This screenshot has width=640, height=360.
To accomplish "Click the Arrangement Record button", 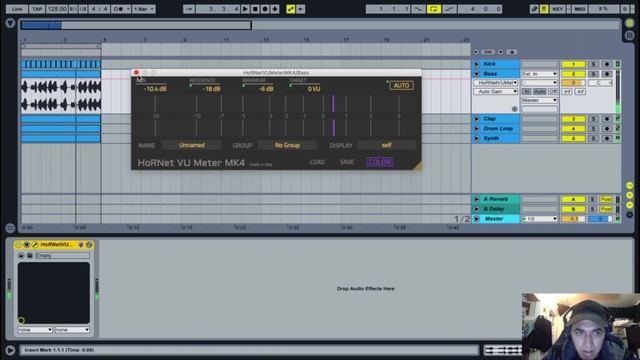I will (x=265, y=9).
